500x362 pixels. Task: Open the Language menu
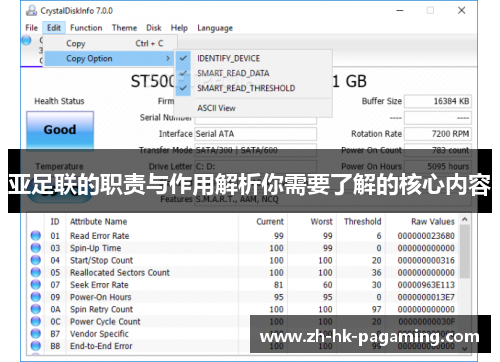click(215, 28)
